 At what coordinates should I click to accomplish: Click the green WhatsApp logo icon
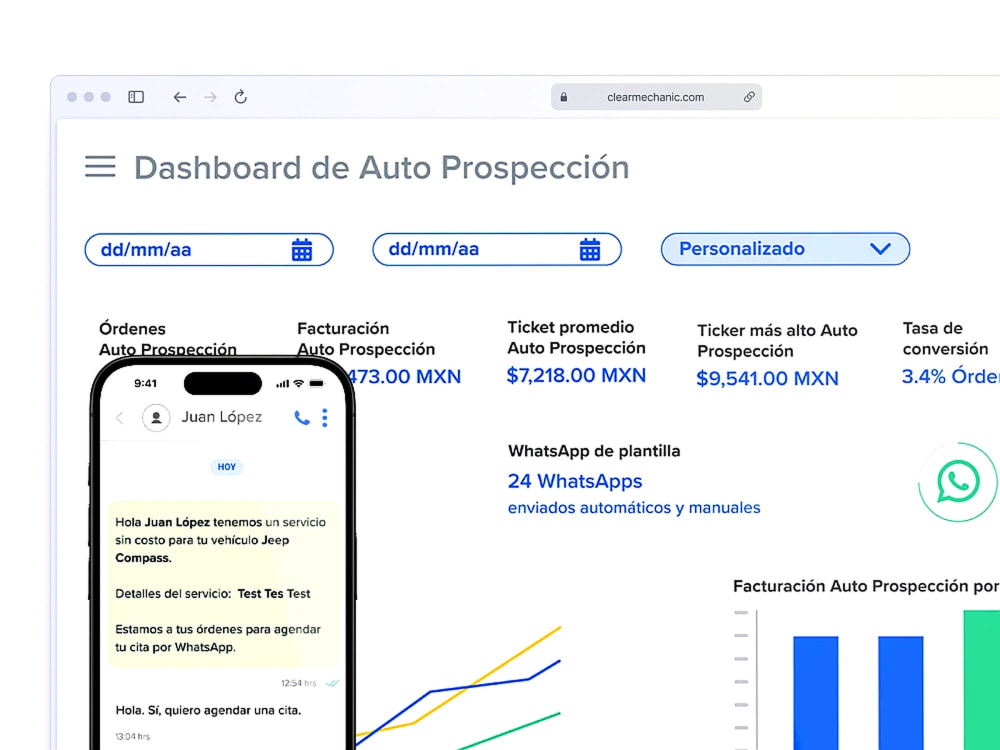[958, 482]
